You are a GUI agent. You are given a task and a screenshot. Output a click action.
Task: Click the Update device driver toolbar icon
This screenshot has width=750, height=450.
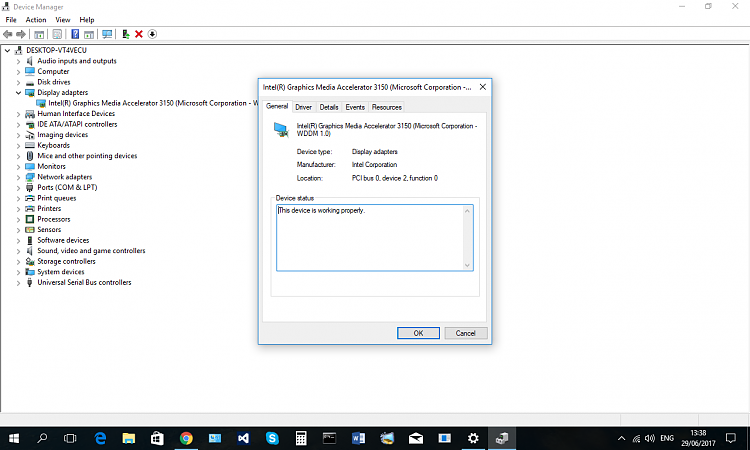(126, 34)
